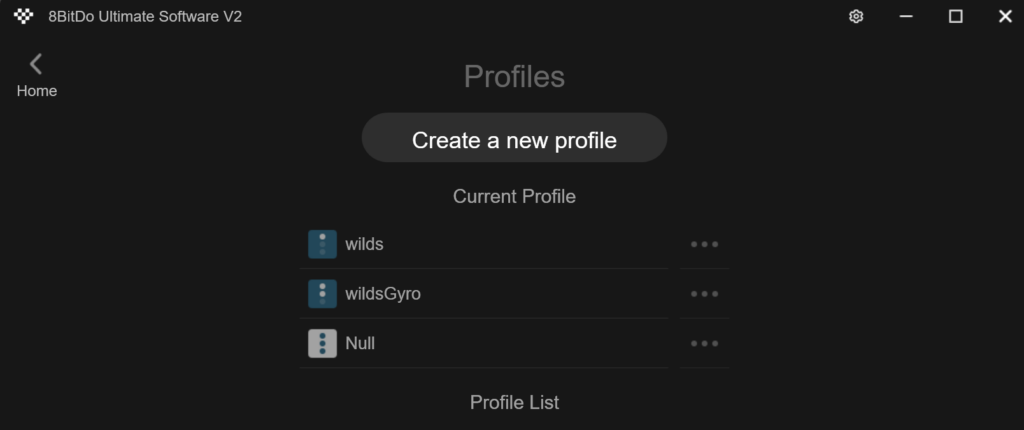This screenshot has height=430, width=1024.
Task: Return via the Home label
Action: coord(37,91)
